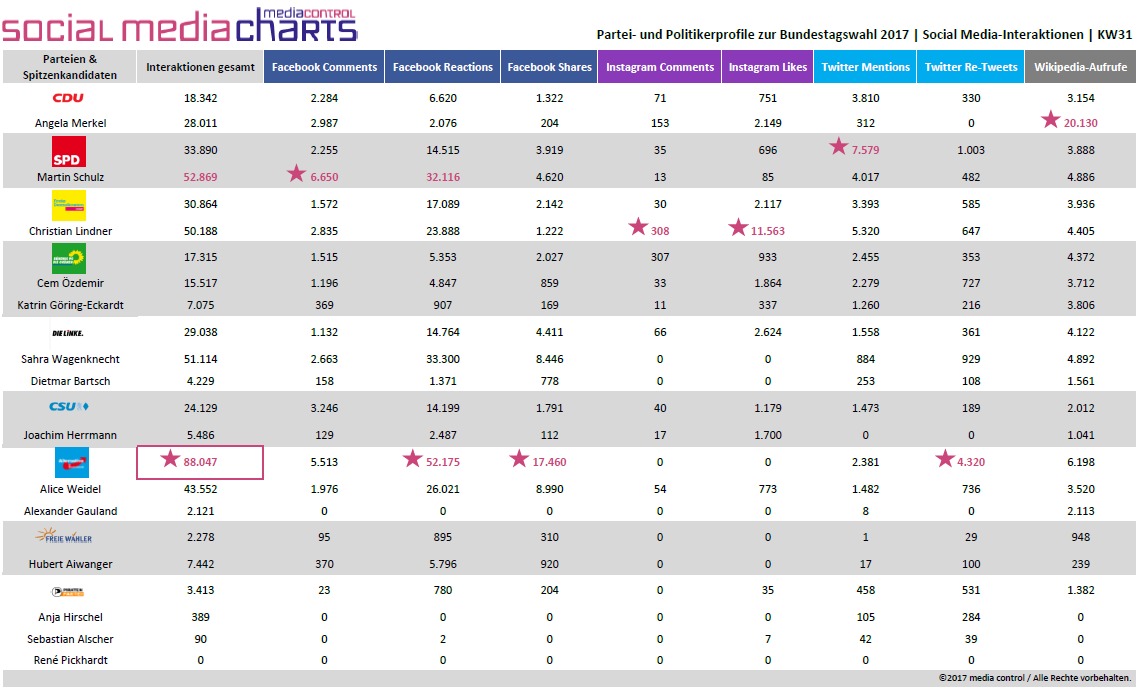Click the name Alice Weidel

[70, 489]
